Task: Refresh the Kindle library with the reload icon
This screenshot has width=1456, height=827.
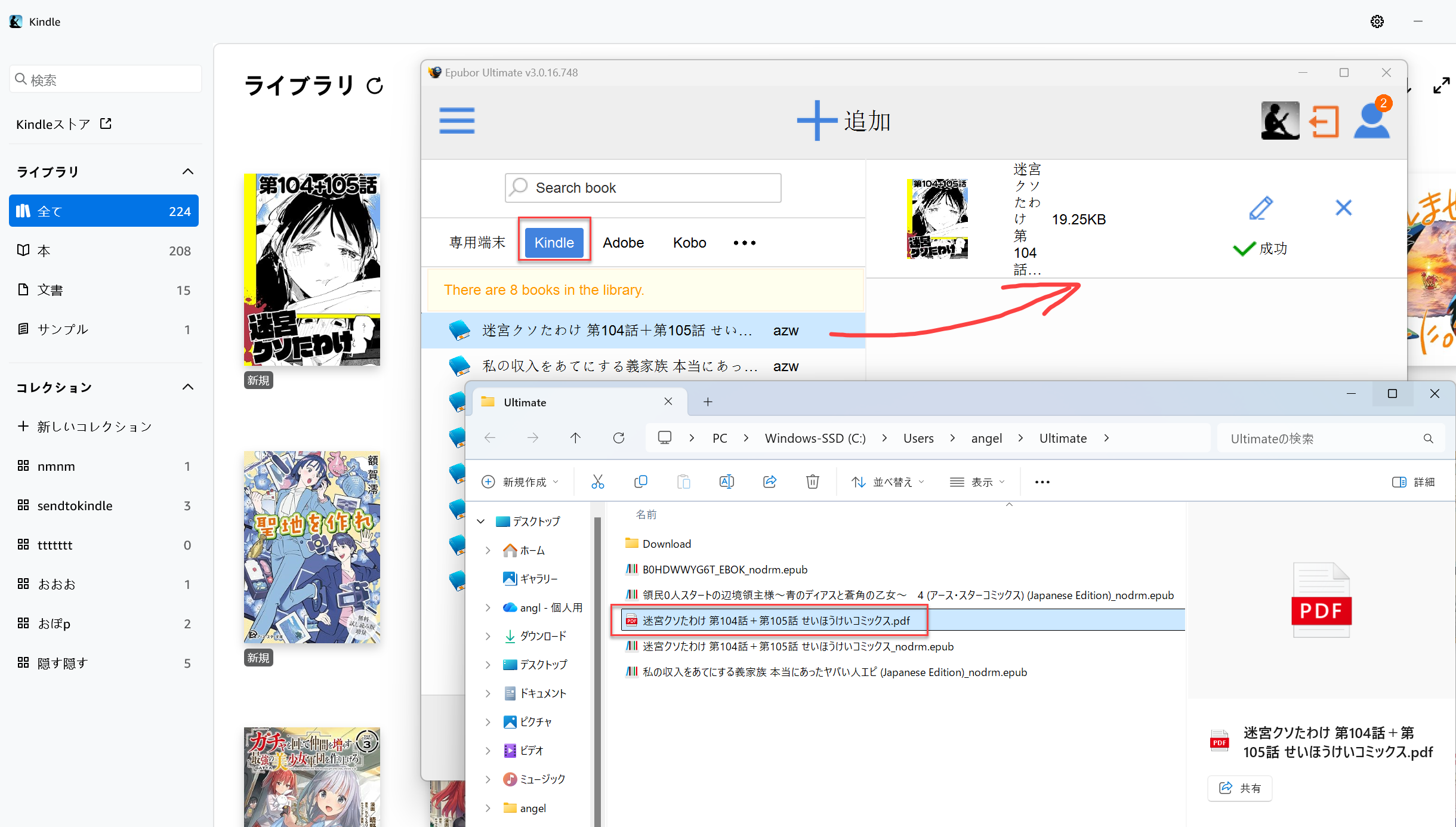Action: click(x=375, y=86)
